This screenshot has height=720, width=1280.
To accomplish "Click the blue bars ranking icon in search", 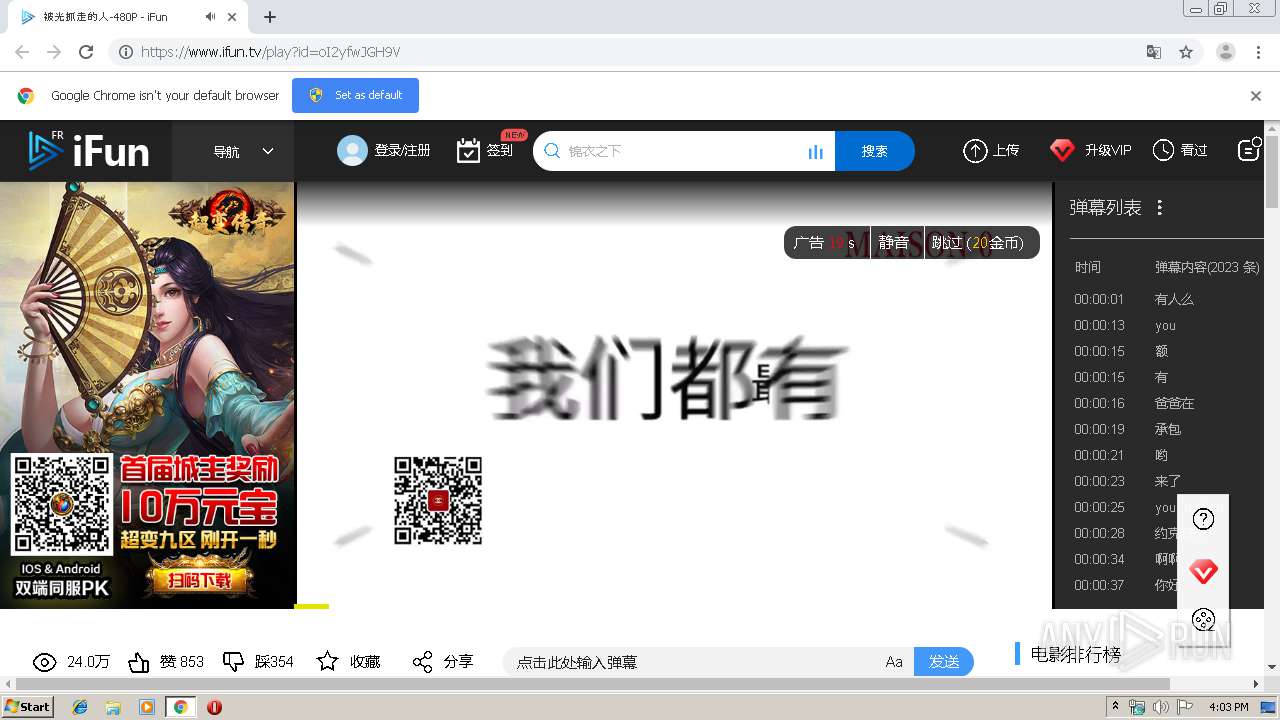I will (x=815, y=152).
